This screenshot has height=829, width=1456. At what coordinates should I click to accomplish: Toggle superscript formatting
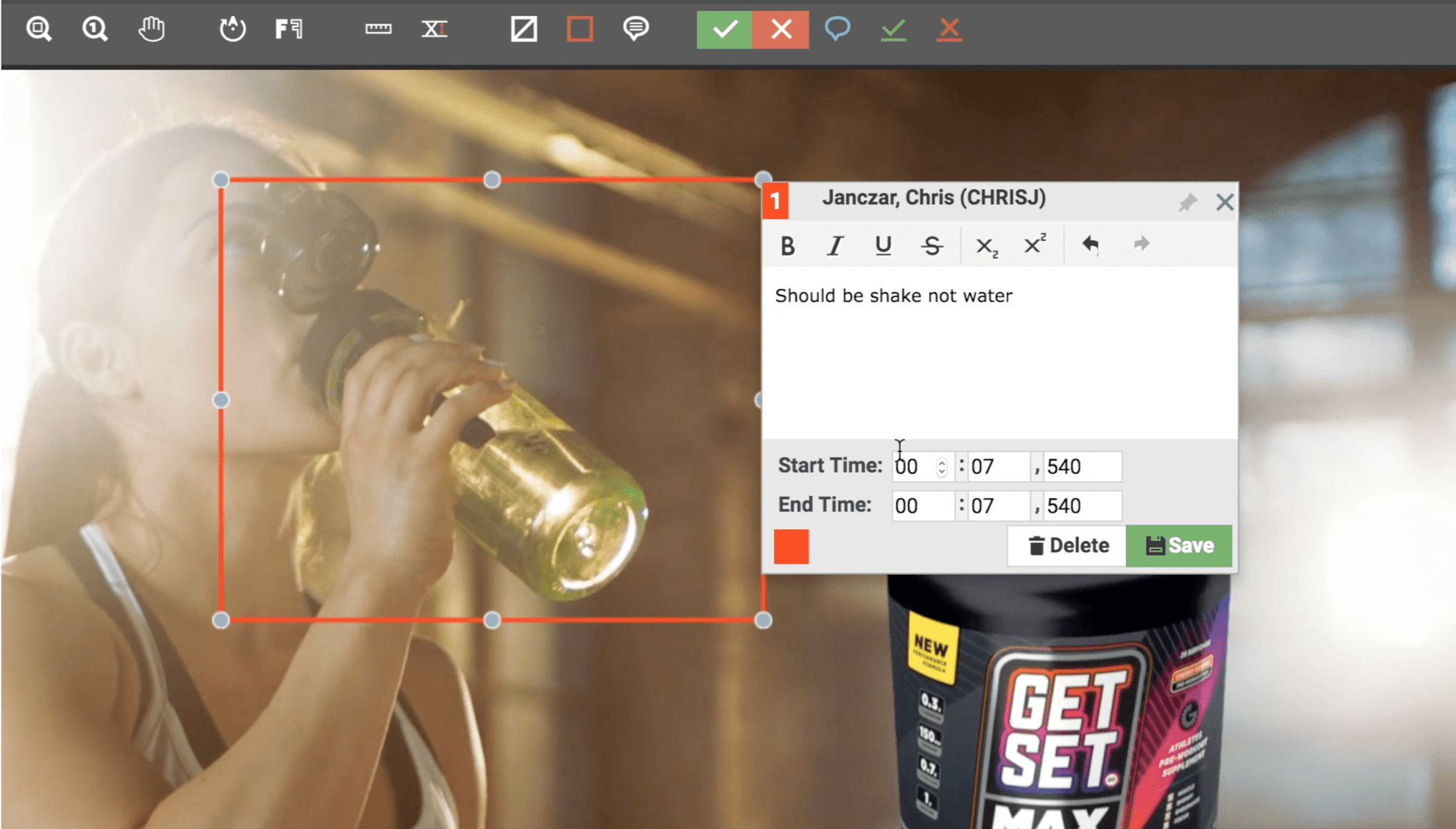point(1035,244)
